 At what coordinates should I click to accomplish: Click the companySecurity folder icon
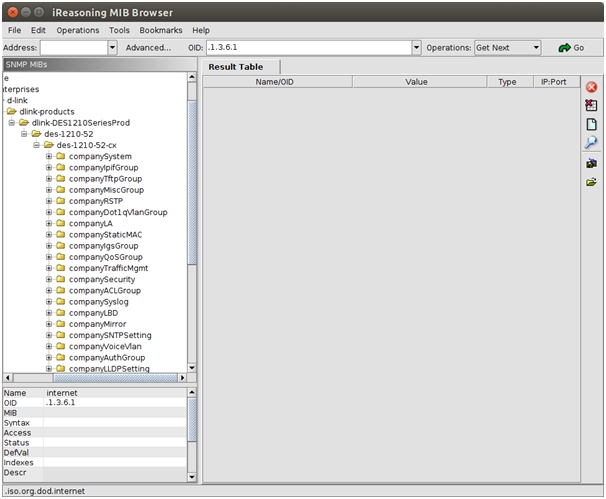click(60, 280)
